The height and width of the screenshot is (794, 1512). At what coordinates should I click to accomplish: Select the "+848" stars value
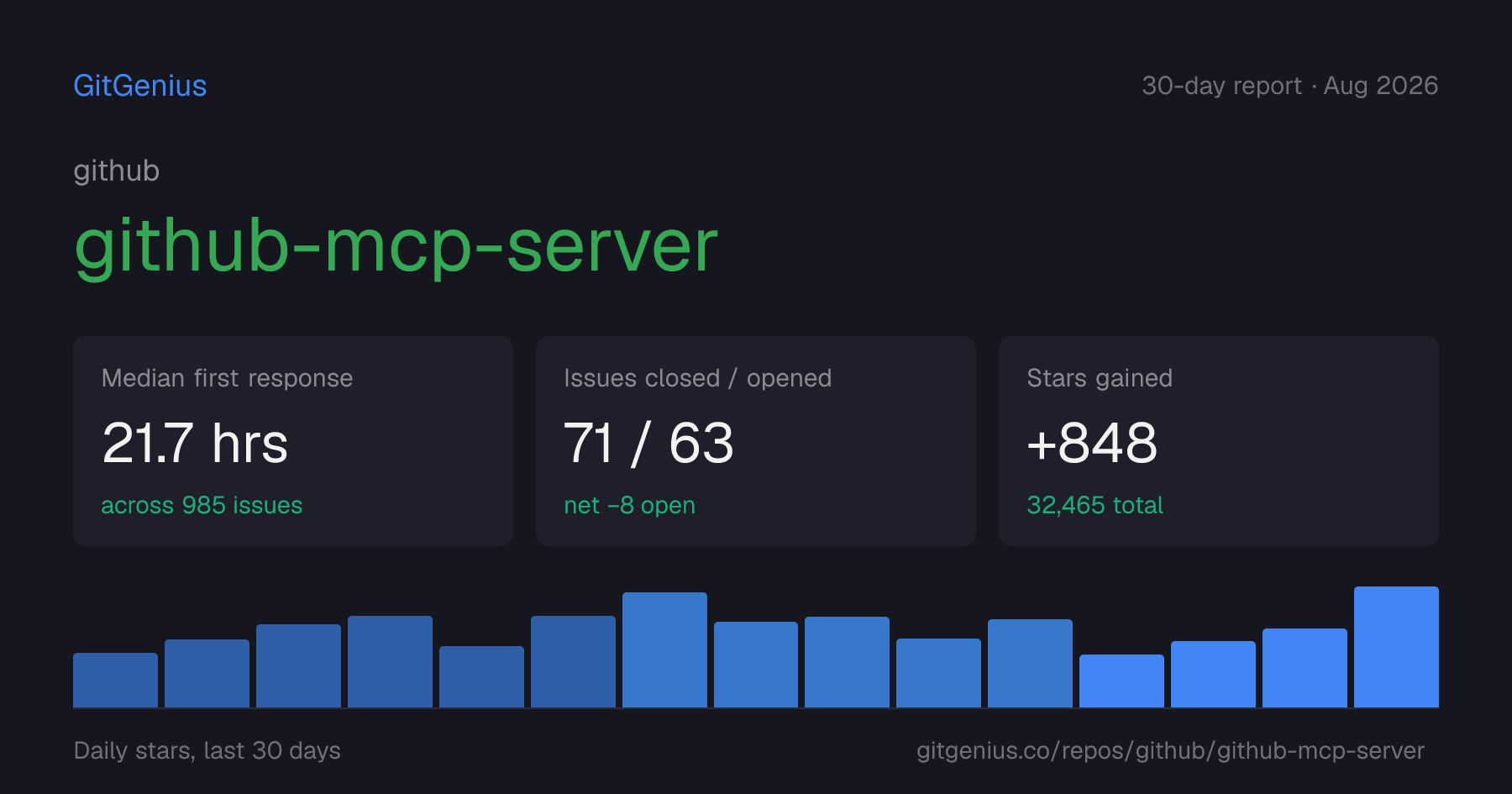(1092, 443)
